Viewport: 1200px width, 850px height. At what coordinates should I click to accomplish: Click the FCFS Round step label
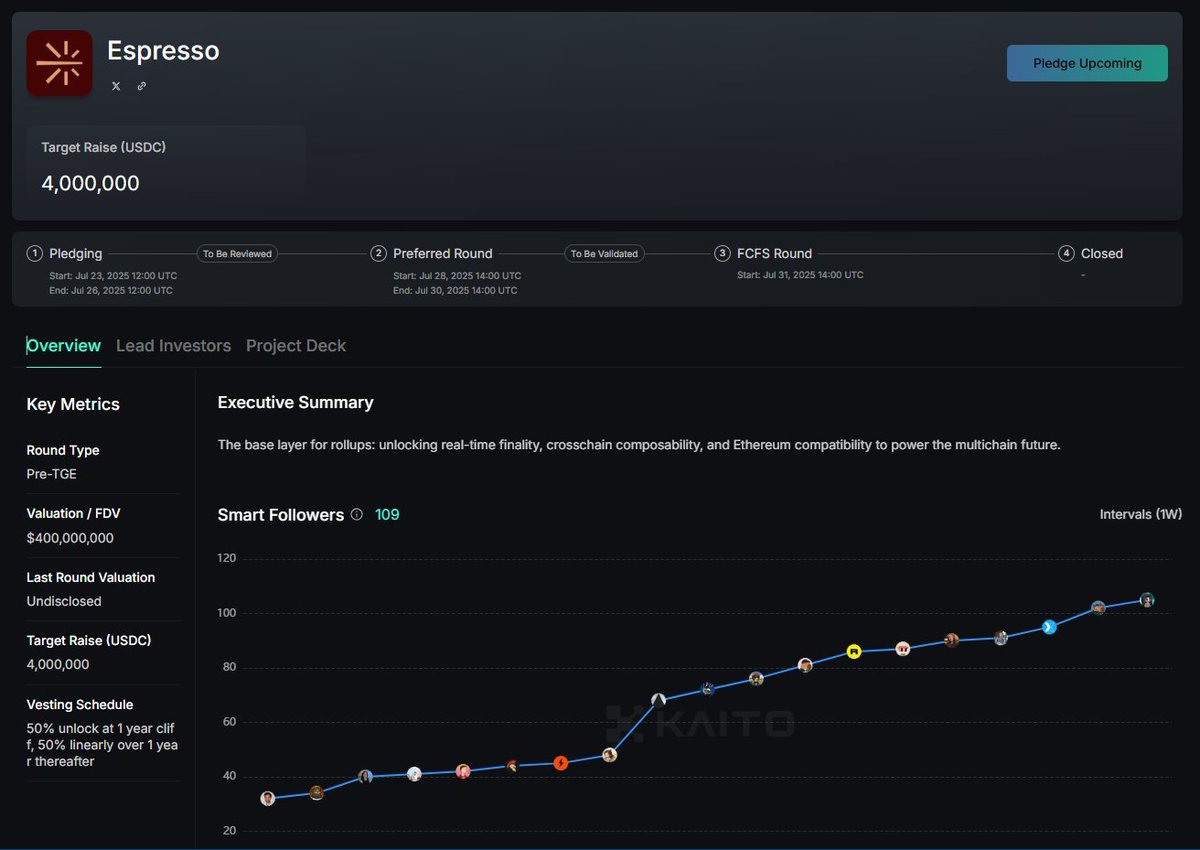[x=775, y=254]
